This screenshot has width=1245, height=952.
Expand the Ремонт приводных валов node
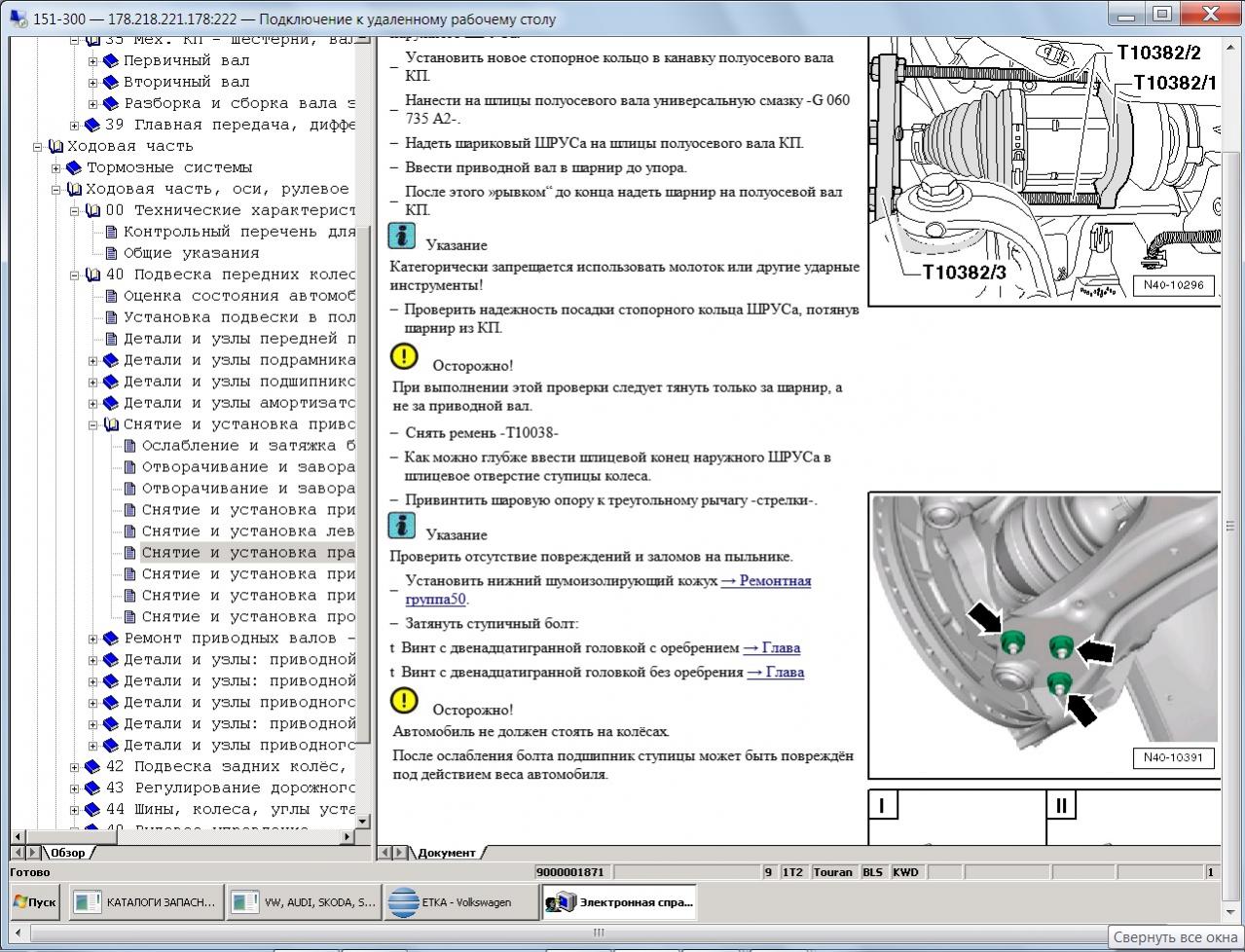point(93,639)
